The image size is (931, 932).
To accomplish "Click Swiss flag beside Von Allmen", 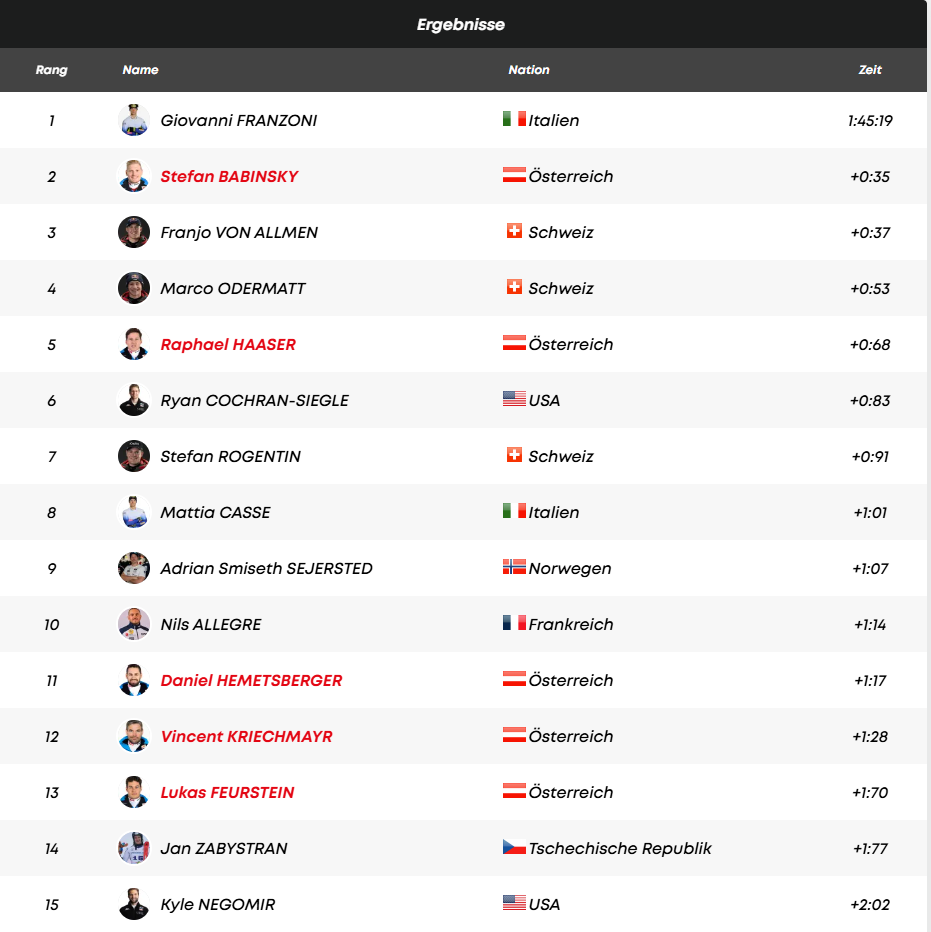I will tap(514, 231).
